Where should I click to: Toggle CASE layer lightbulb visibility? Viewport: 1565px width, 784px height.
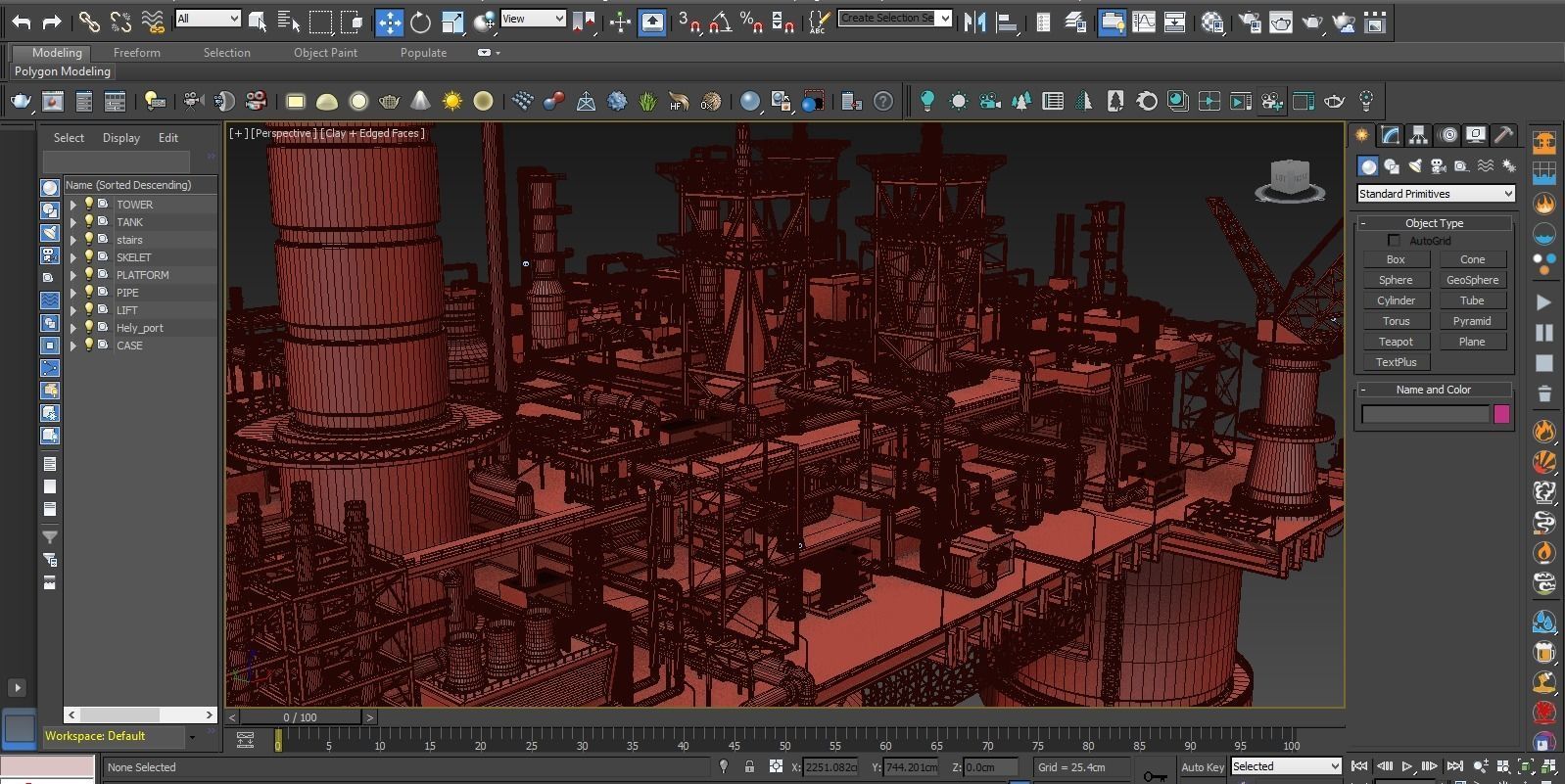click(88, 346)
